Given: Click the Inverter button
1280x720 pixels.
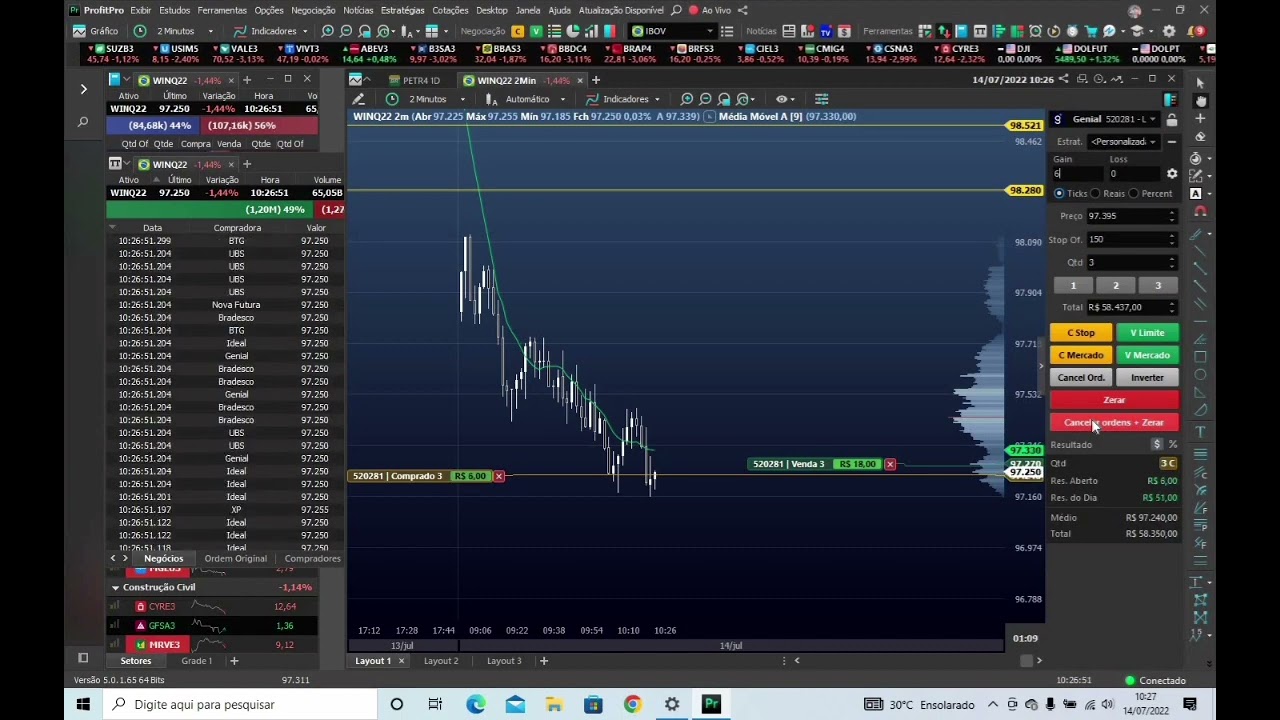Looking at the screenshot, I should (x=1147, y=378).
